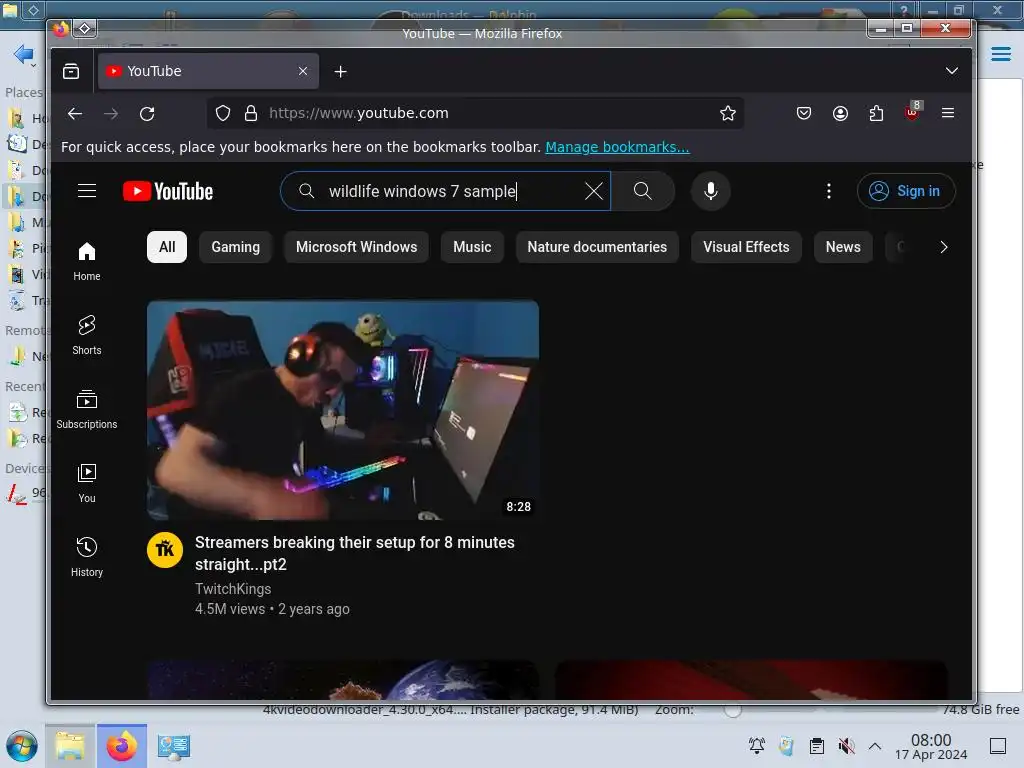Open video title Streamers breaking their setup
This screenshot has height=768, width=1024.
pos(355,553)
